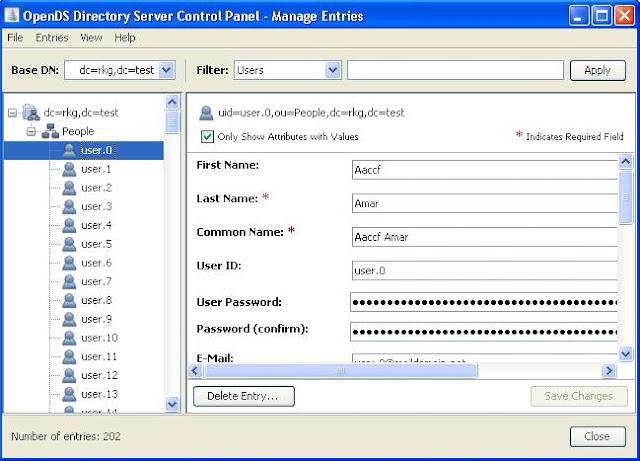640x461 pixels.
Task: Select the user.5 tree entry
Action: coord(96,244)
